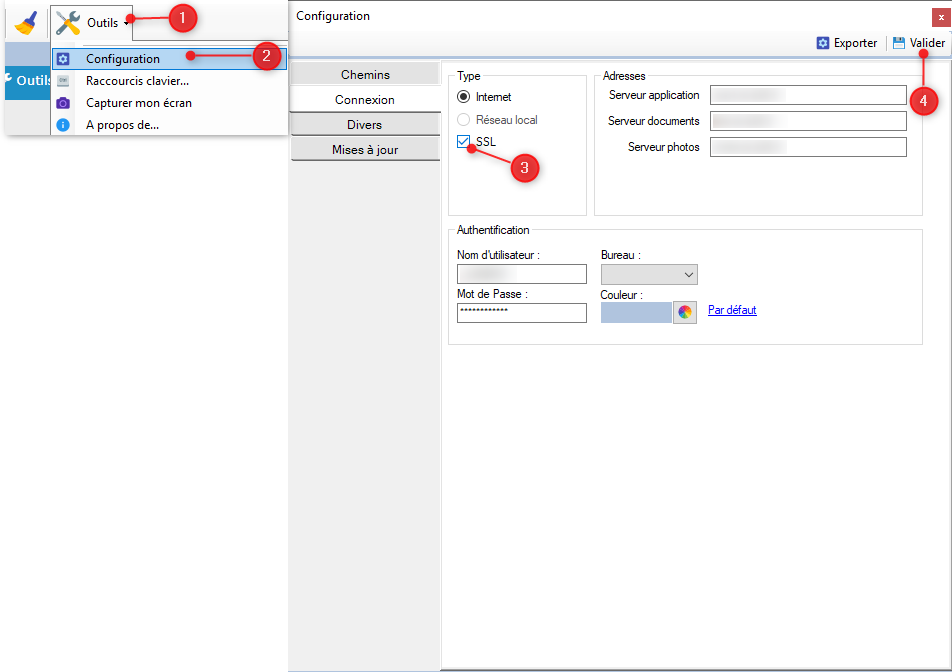952x672 pixels.
Task: Switch to the Chemins tab
Action: (365, 75)
